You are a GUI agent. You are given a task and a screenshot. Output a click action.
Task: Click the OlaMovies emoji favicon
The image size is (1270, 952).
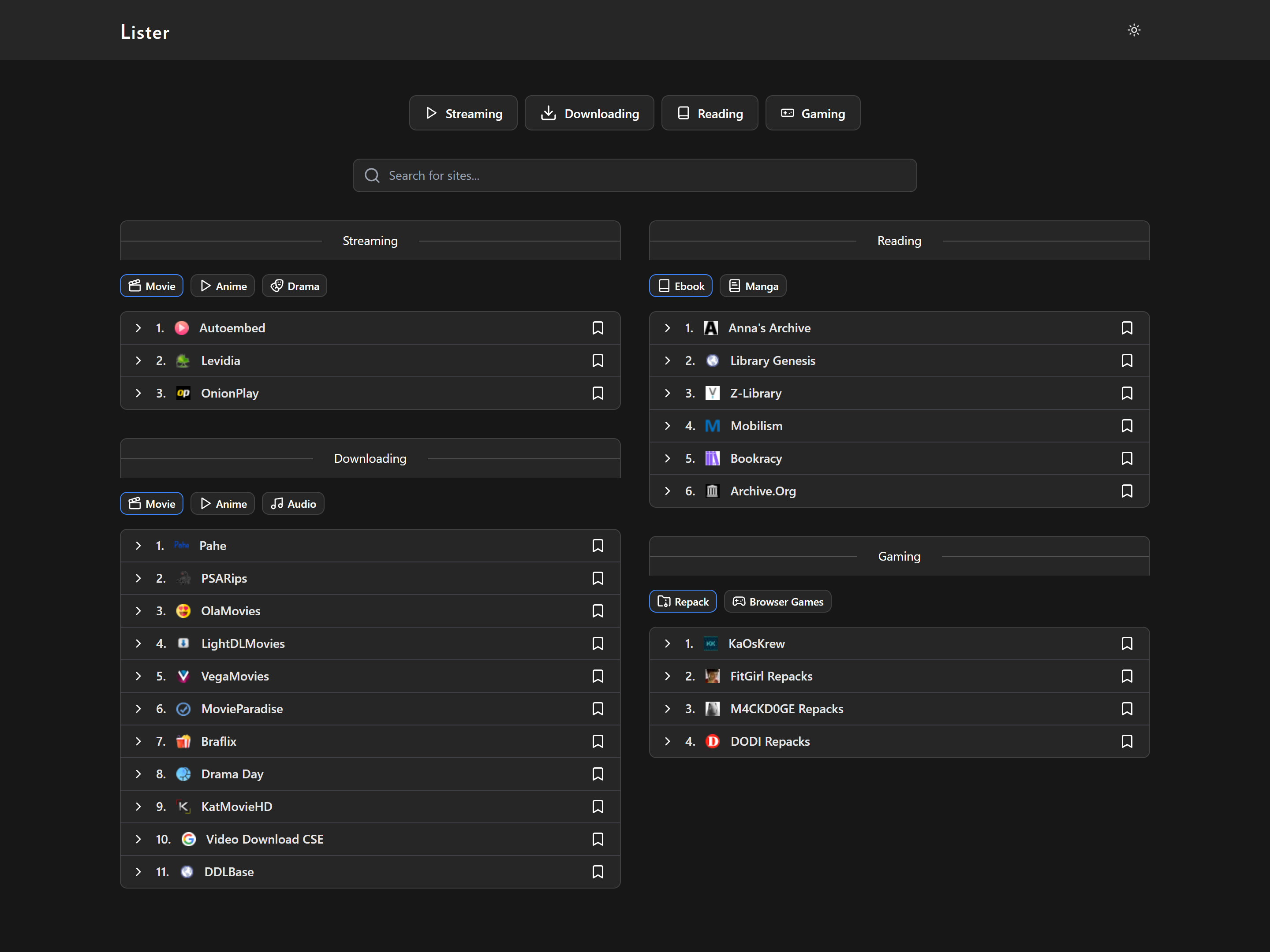pyautogui.click(x=183, y=610)
